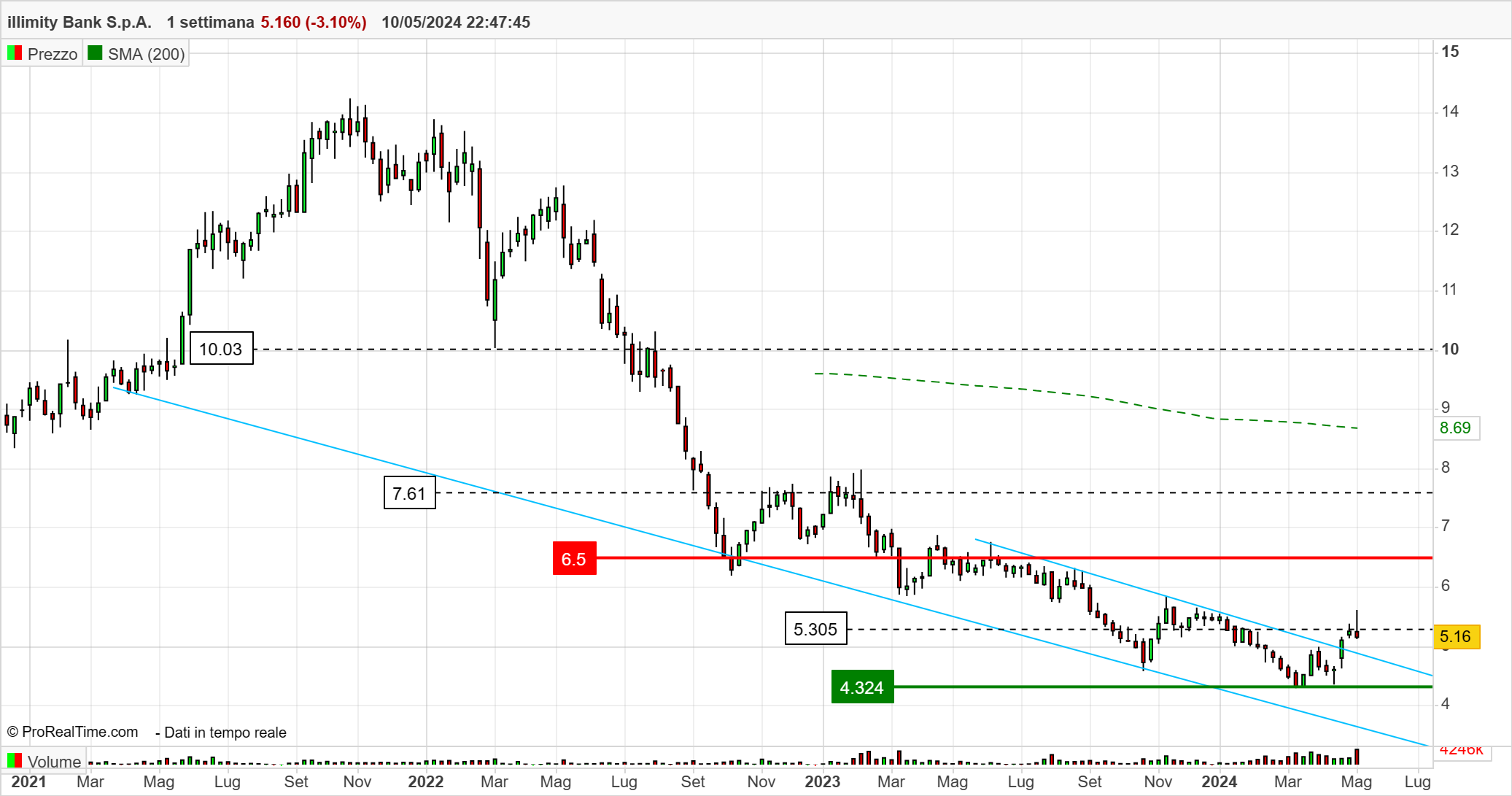1512x796 pixels.
Task: Click the 424bK volume axis value
Action: click(1461, 750)
